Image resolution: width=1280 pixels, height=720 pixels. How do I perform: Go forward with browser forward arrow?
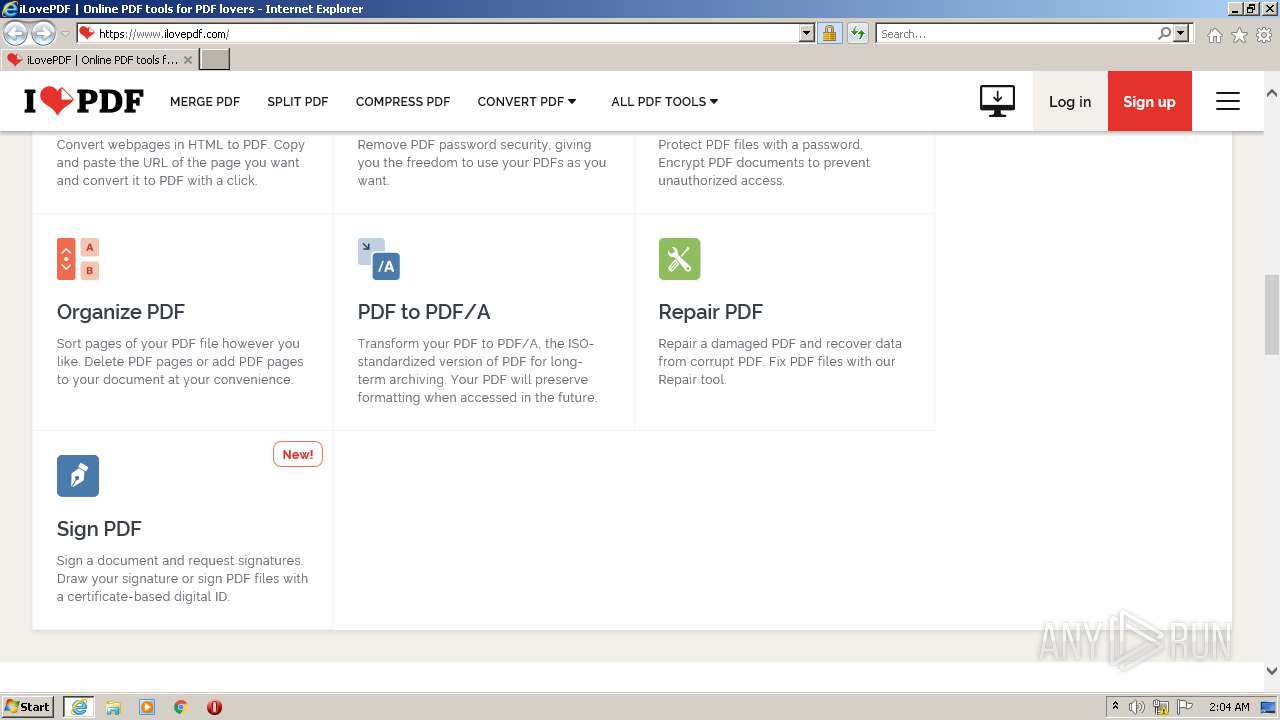click(43, 33)
